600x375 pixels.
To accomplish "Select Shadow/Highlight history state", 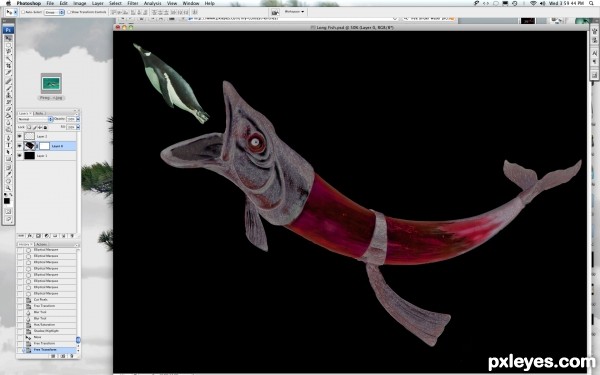I will coord(47,331).
